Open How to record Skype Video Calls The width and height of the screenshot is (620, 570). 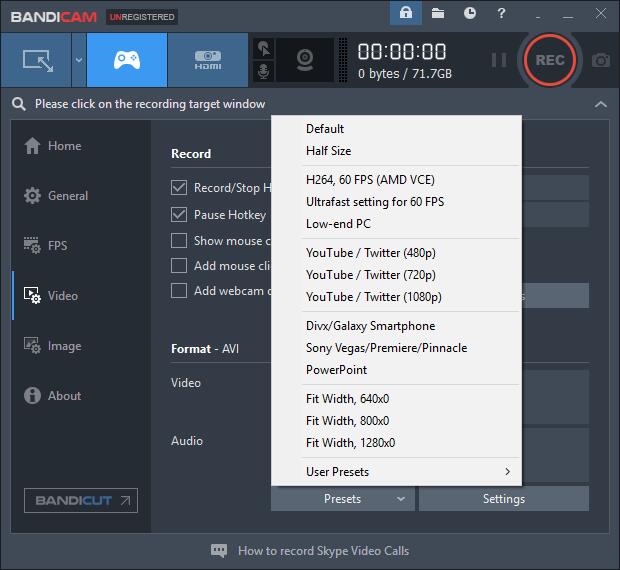coord(323,551)
